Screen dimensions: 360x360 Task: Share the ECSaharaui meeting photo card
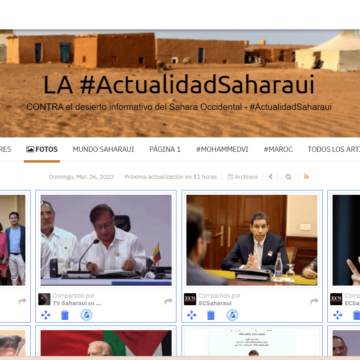[314, 301]
